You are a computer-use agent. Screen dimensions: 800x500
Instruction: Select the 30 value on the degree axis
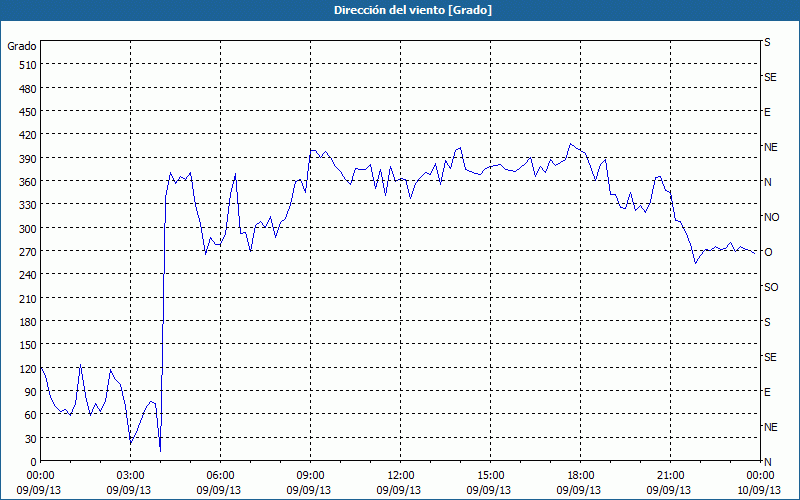pos(31,439)
